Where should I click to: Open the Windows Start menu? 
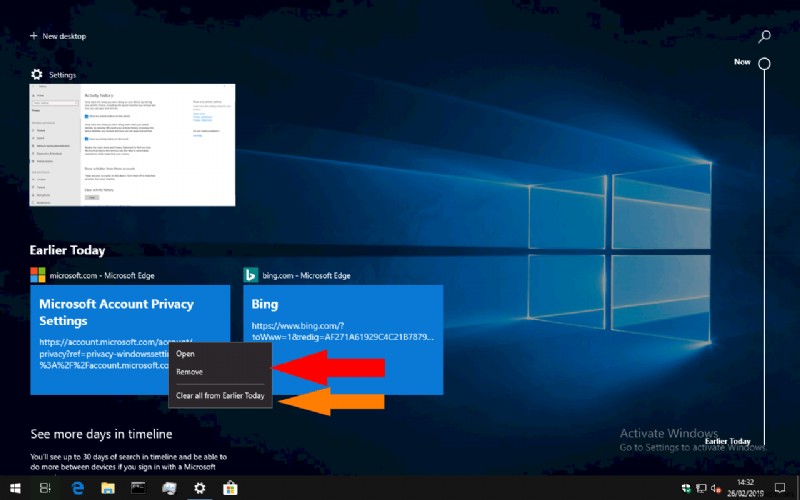[x=15, y=488]
